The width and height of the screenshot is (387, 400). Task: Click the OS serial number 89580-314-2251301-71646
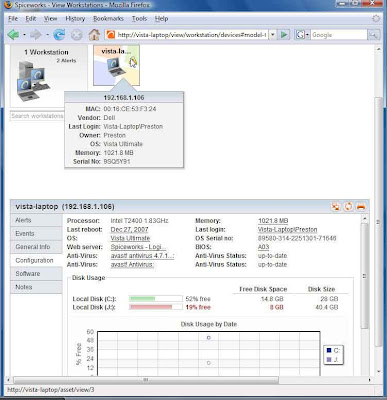click(297, 238)
